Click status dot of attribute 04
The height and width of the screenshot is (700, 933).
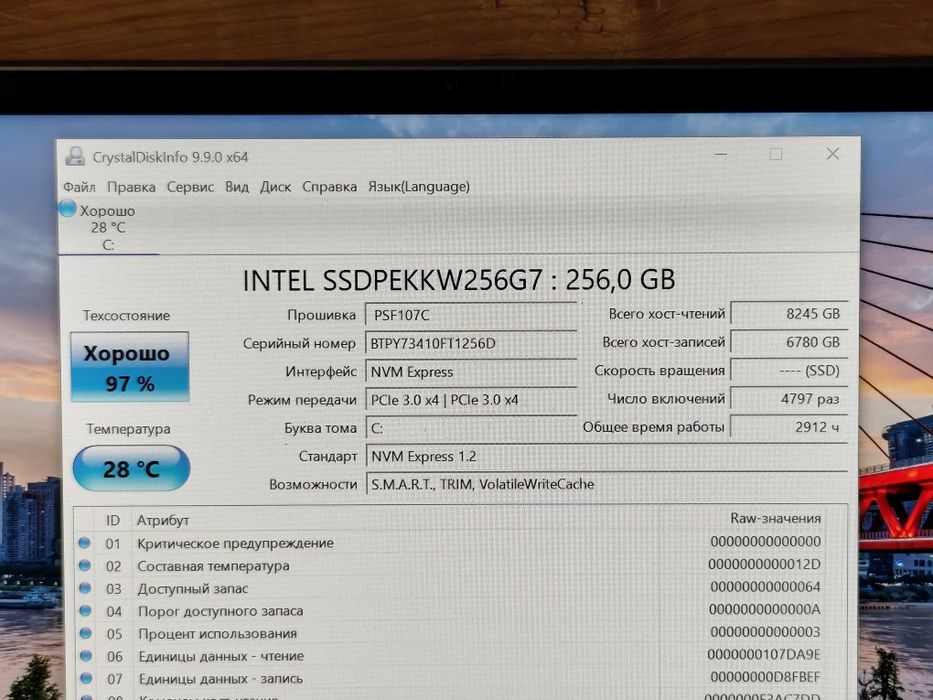click(x=86, y=610)
